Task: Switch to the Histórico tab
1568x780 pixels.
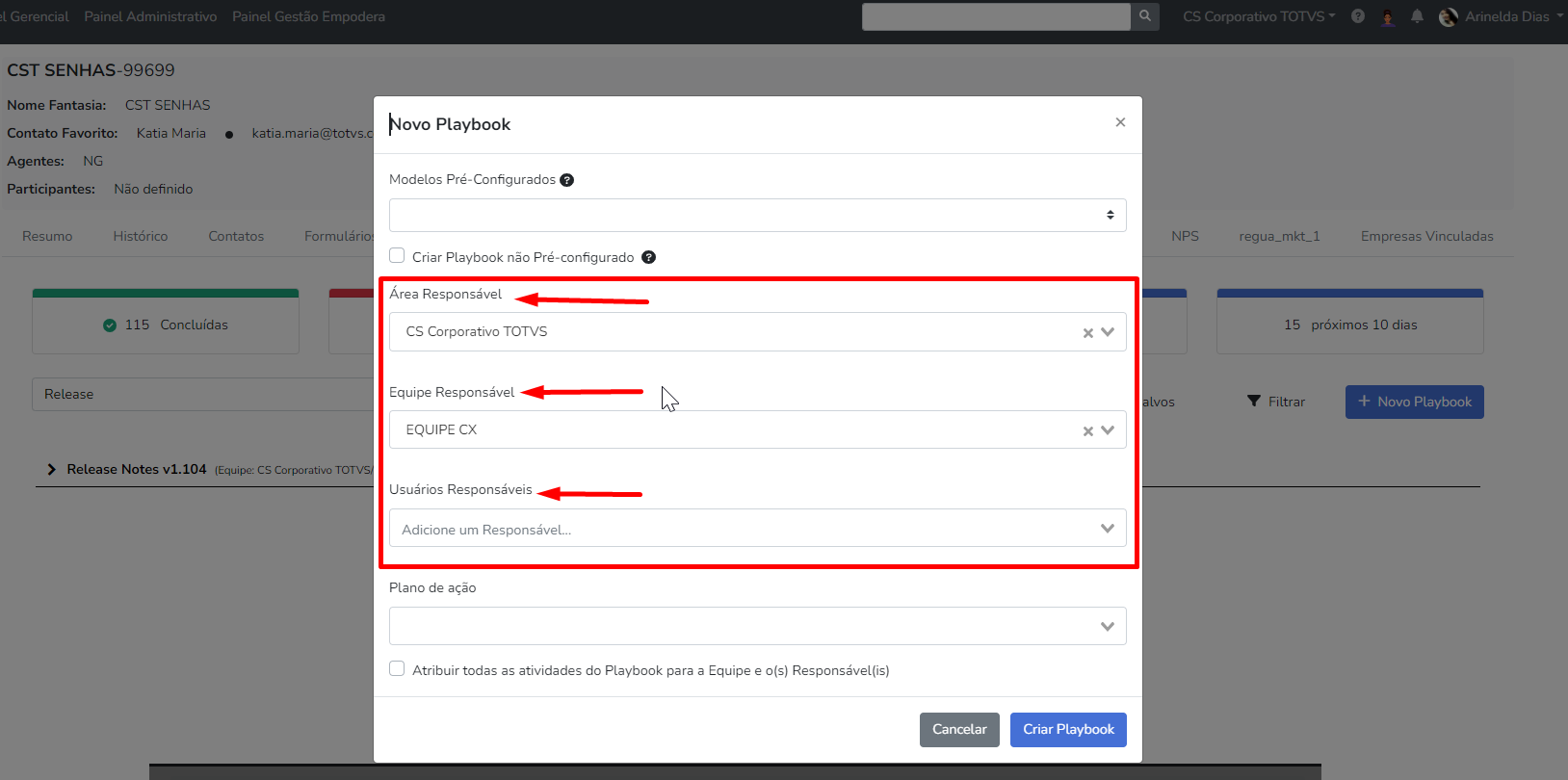Action: [x=140, y=236]
